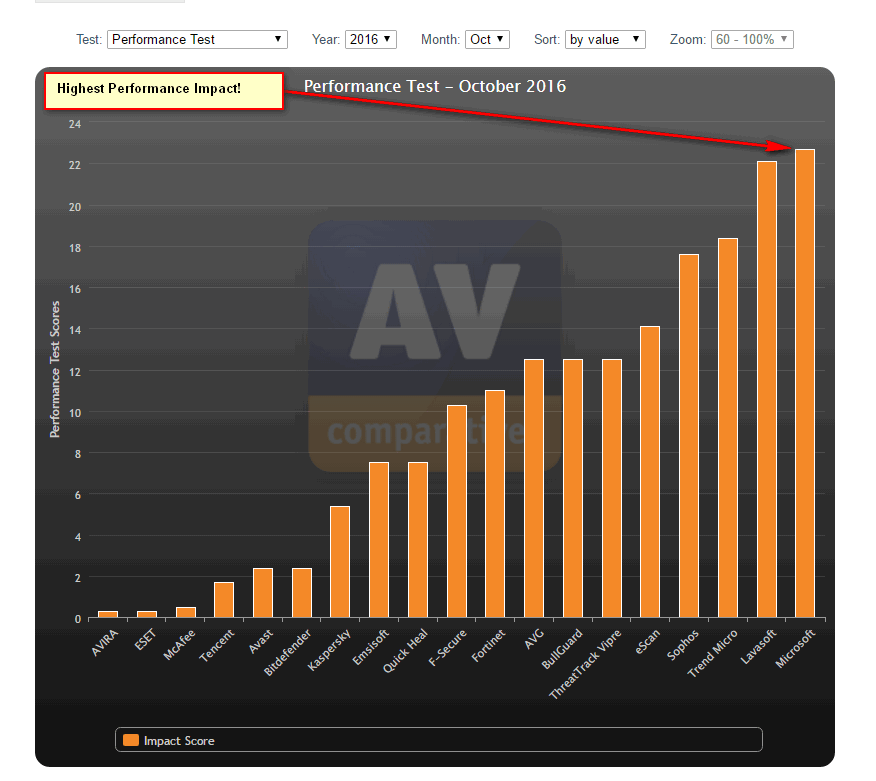Click the chart title Performance Test – October 2016
This screenshot has width=876, height=781.
(435, 86)
